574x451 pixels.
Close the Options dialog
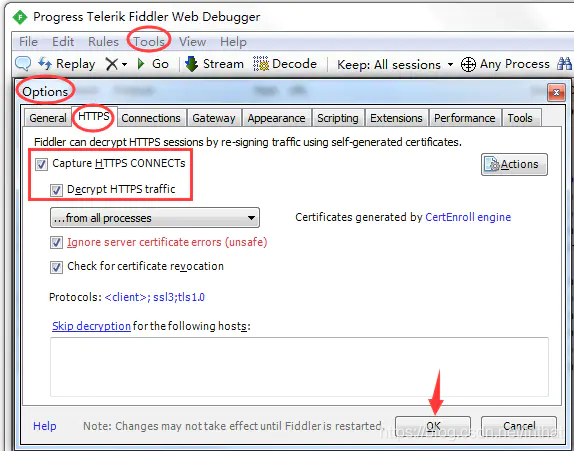tap(556, 92)
